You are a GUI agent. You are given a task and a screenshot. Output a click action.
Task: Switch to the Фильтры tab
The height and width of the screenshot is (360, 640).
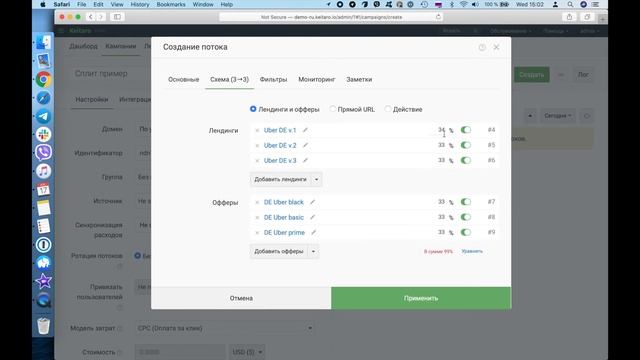pos(273,80)
